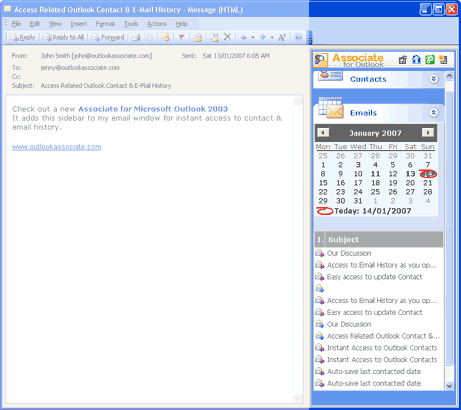Click the message body scrollbar up arrow

coord(298,101)
